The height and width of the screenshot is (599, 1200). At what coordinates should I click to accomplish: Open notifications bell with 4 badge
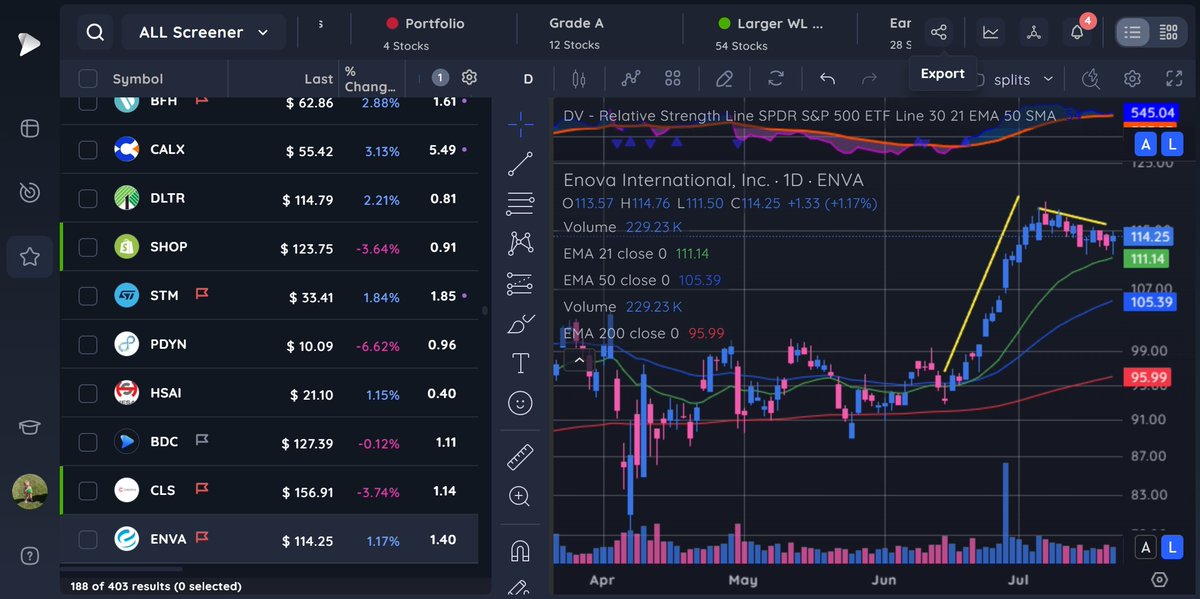click(x=1078, y=32)
